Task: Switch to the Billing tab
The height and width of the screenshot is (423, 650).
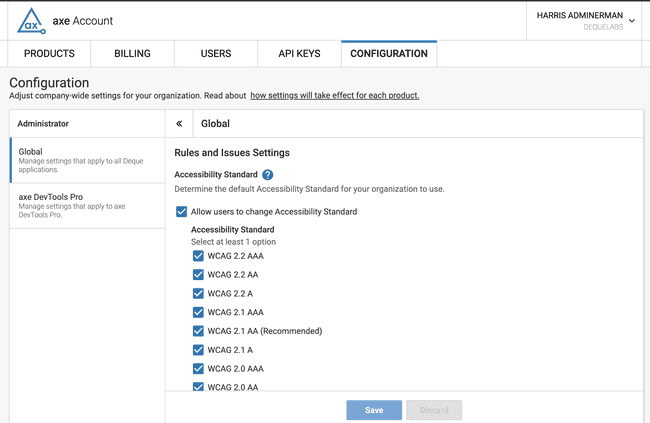Action: pos(132,54)
